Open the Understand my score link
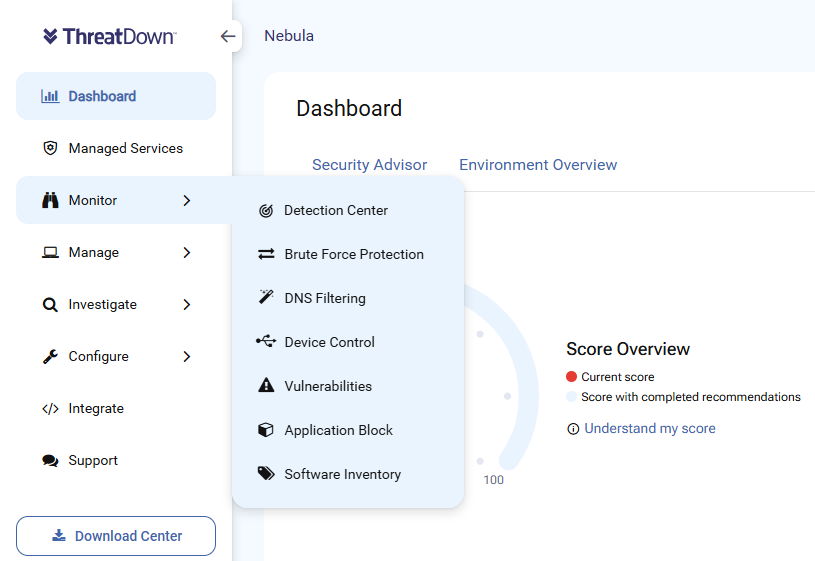The width and height of the screenshot is (815, 561). coord(650,428)
